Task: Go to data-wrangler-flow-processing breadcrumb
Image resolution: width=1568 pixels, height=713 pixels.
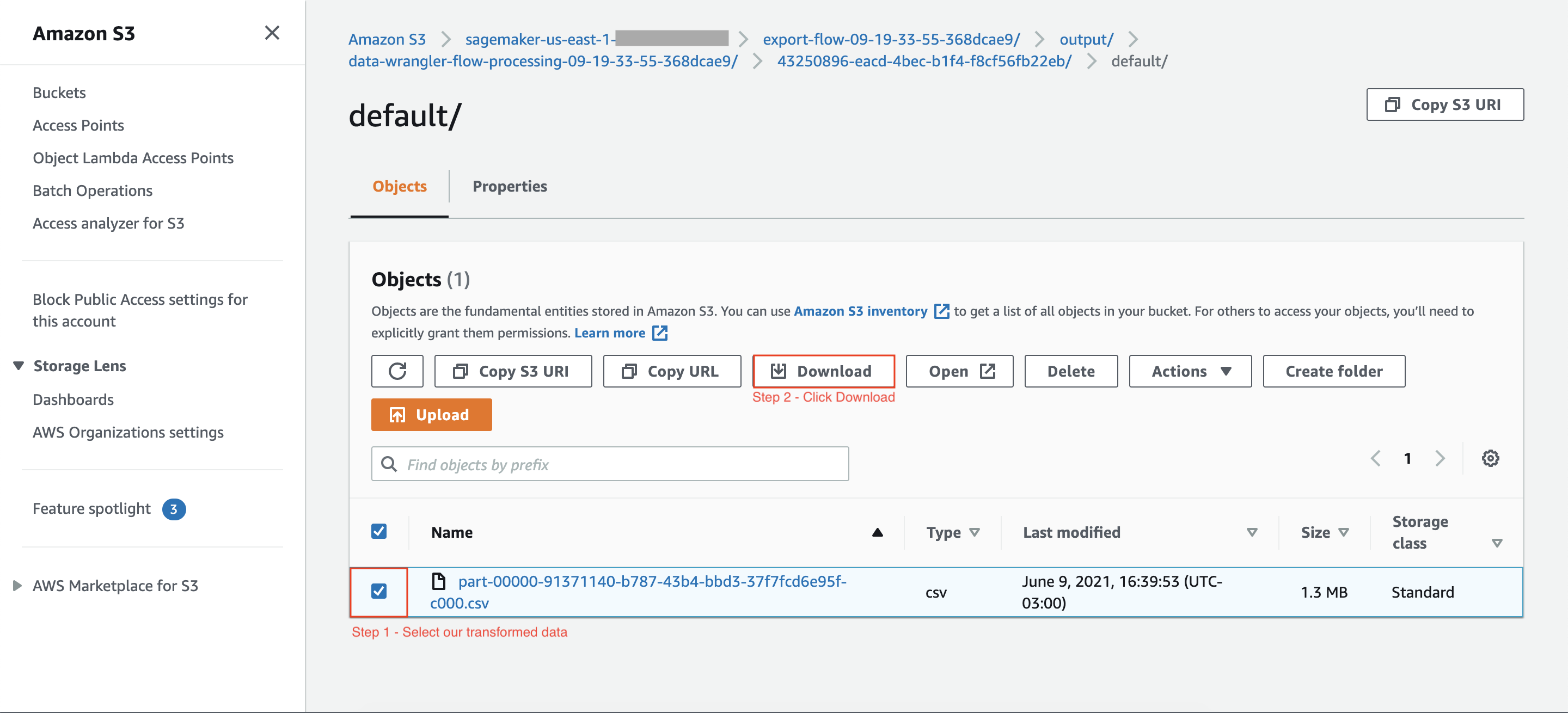Action: tap(543, 61)
